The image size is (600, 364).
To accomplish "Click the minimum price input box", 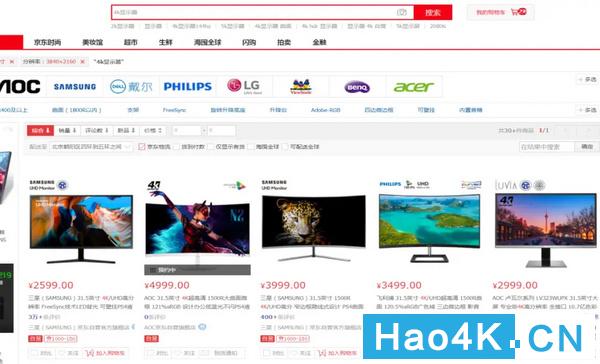I will click(187, 131).
